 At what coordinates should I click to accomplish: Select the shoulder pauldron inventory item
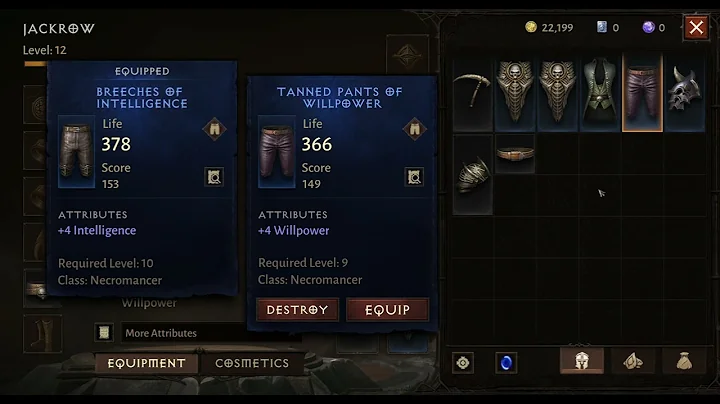pyautogui.click(x=472, y=175)
